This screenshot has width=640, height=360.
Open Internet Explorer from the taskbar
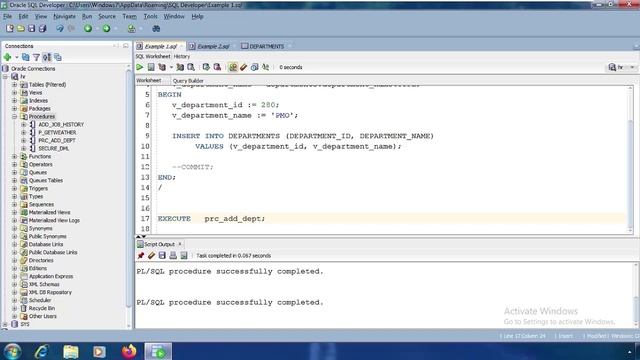(x=42, y=351)
